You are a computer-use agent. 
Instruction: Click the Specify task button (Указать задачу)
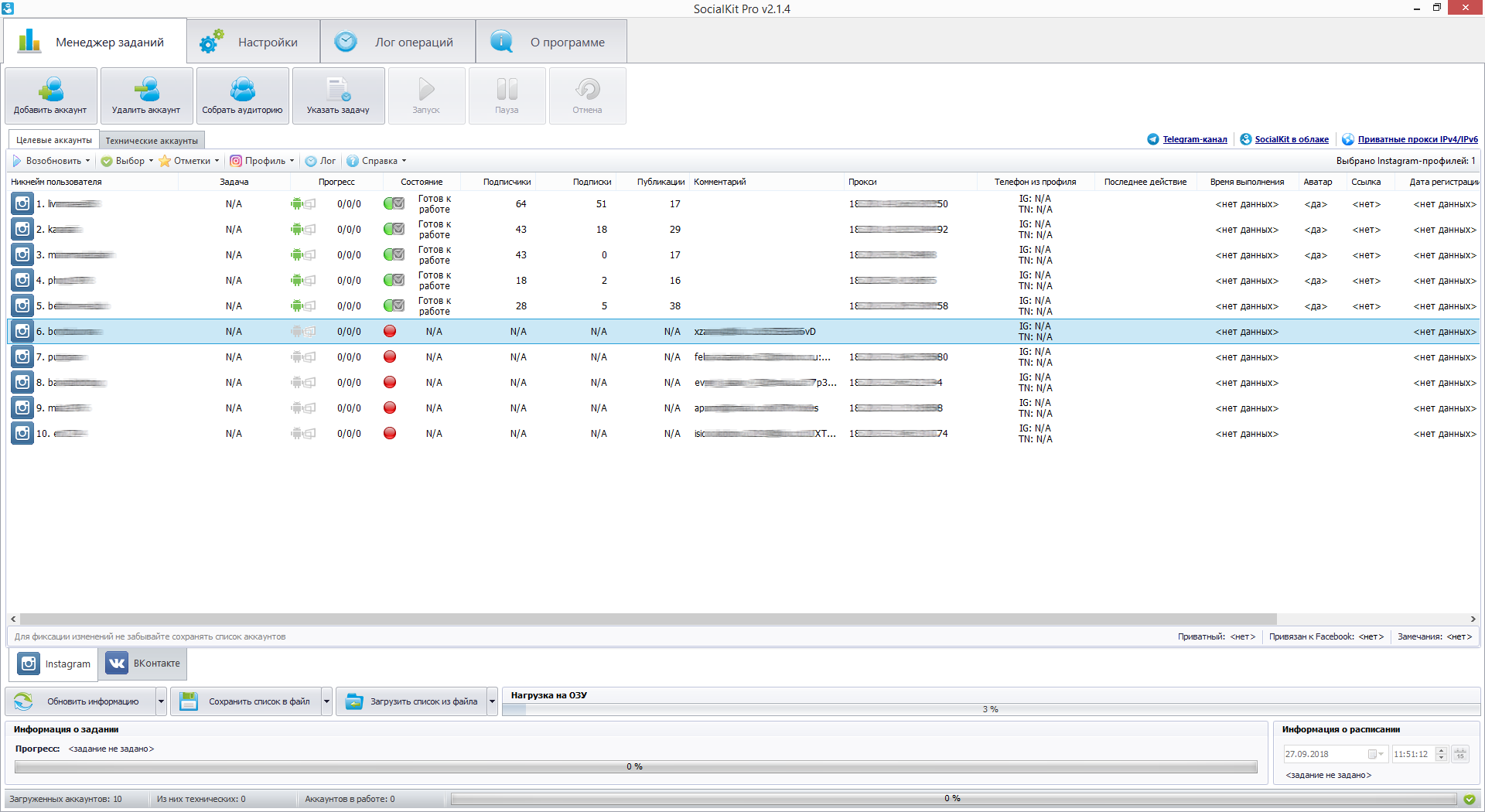pos(339,96)
